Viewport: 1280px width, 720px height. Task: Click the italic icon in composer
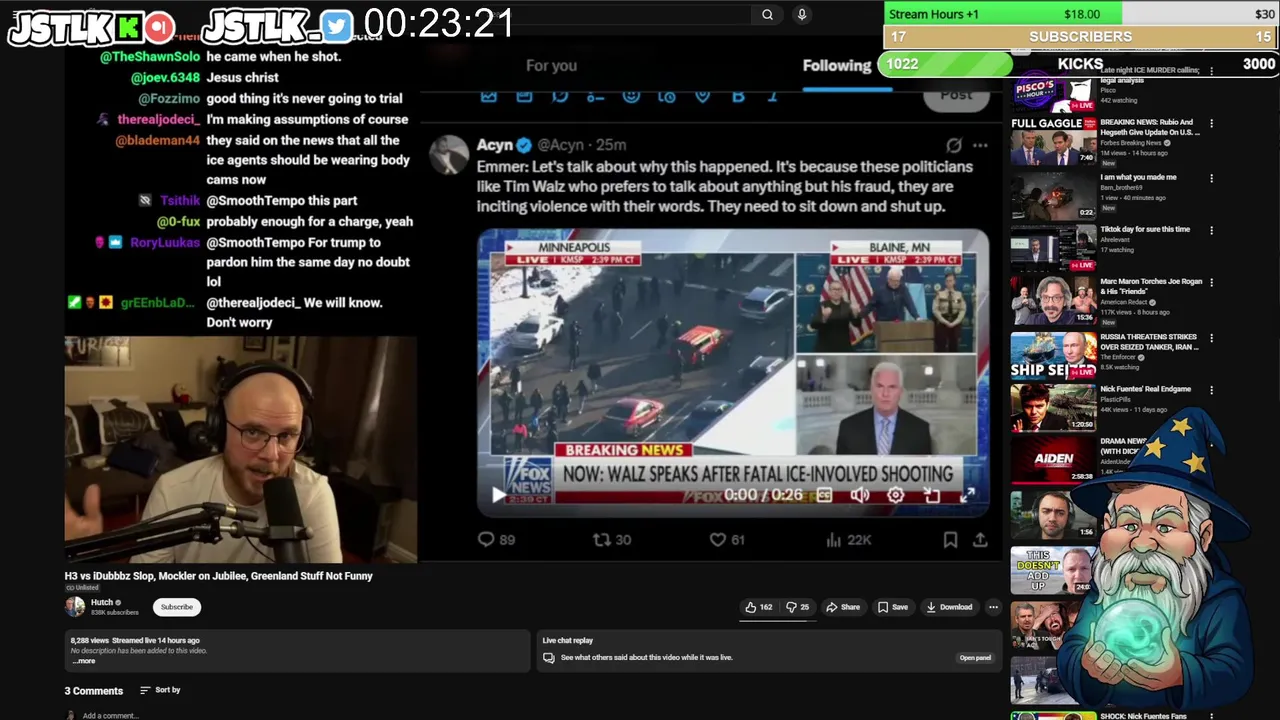coord(773,96)
